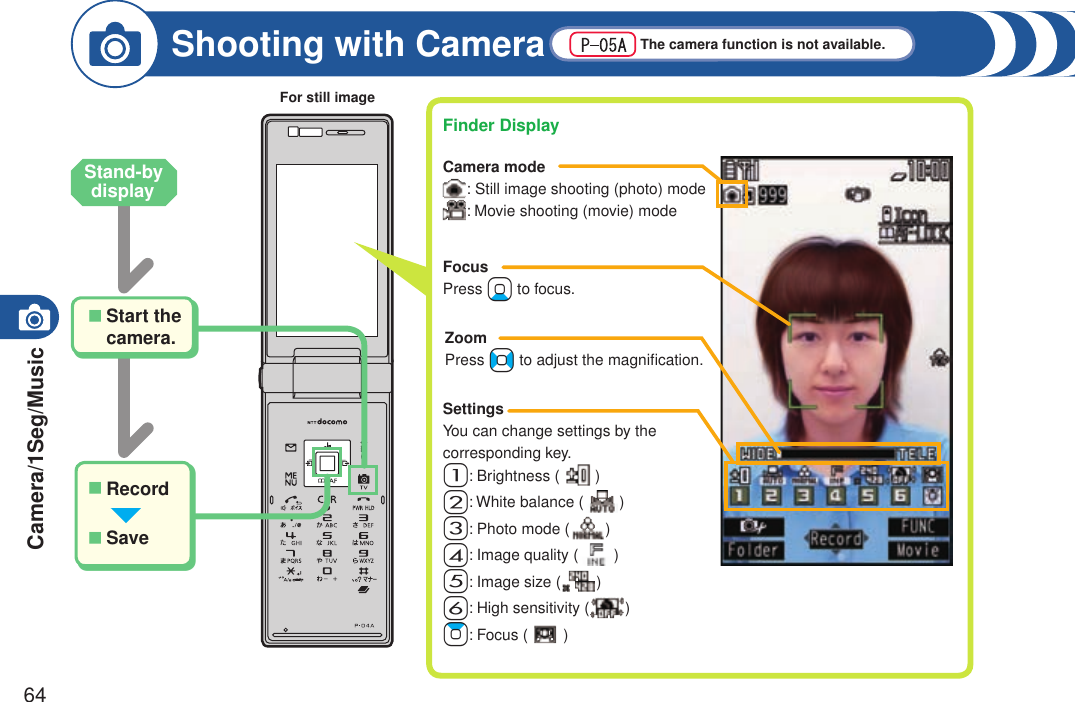Click the Stand-by display step box

(124, 182)
